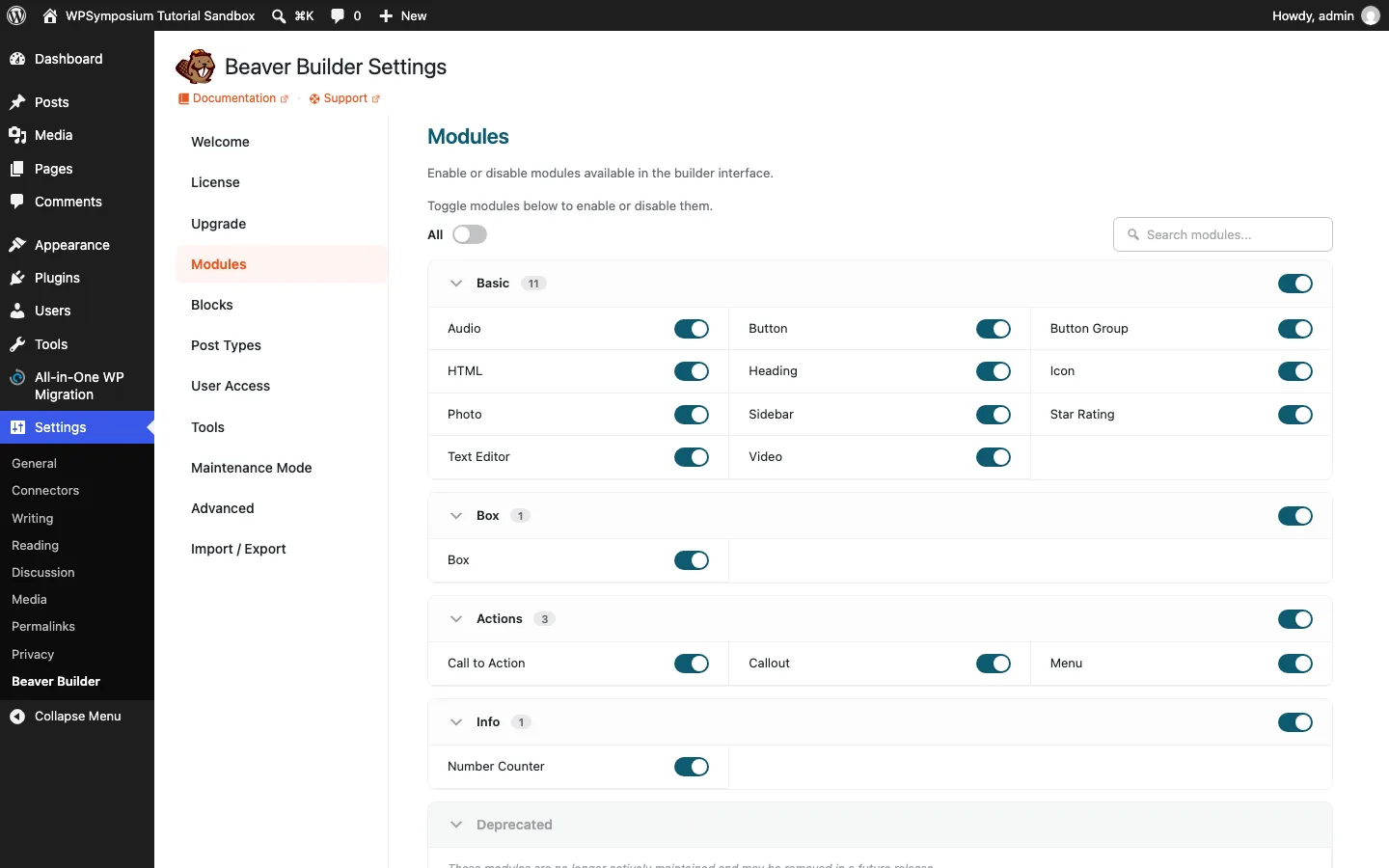Toggle the All modules switch
The height and width of the screenshot is (868, 1389).
pyautogui.click(x=470, y=234)
